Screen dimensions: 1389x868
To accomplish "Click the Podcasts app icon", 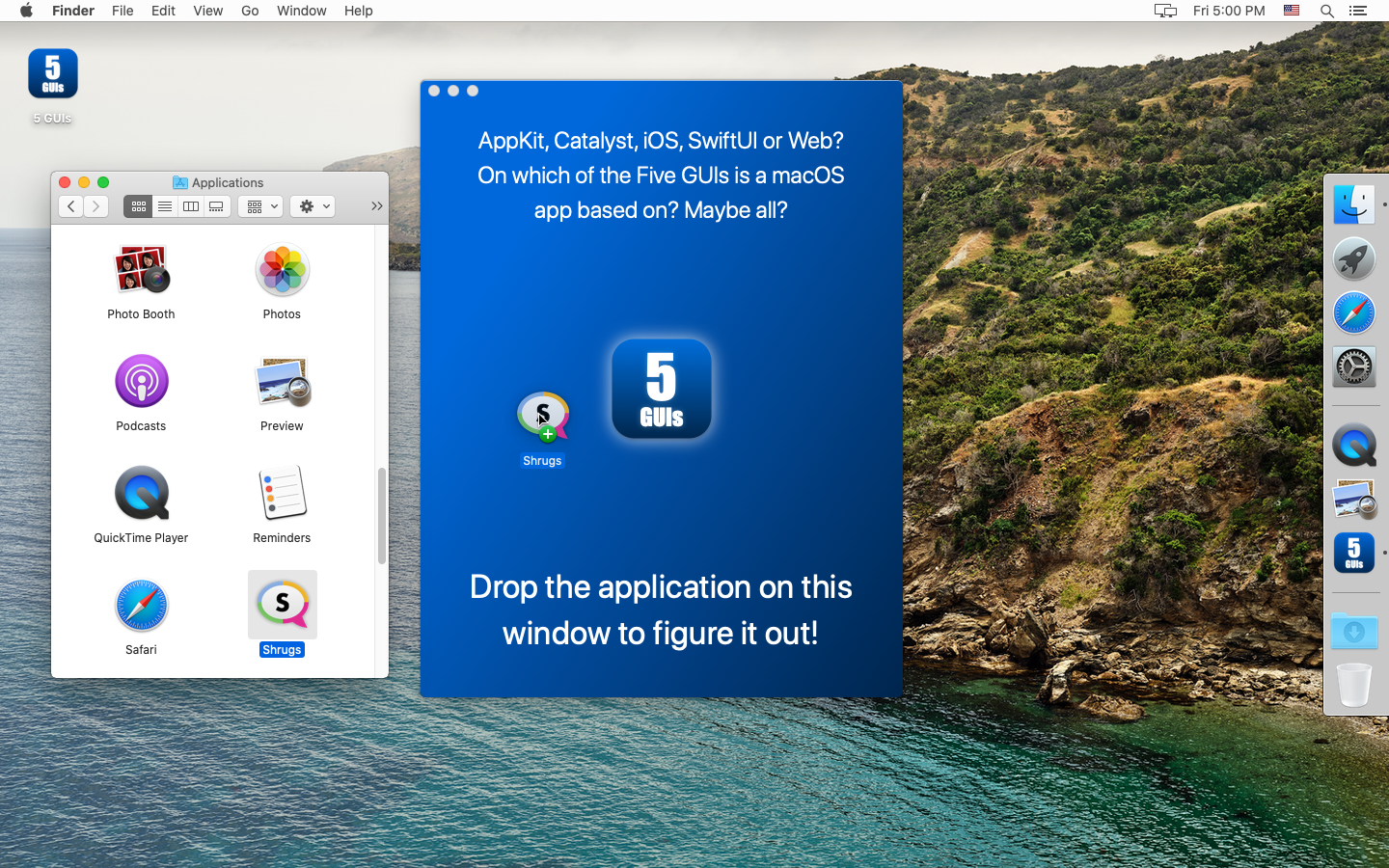I will pos(141,382).
